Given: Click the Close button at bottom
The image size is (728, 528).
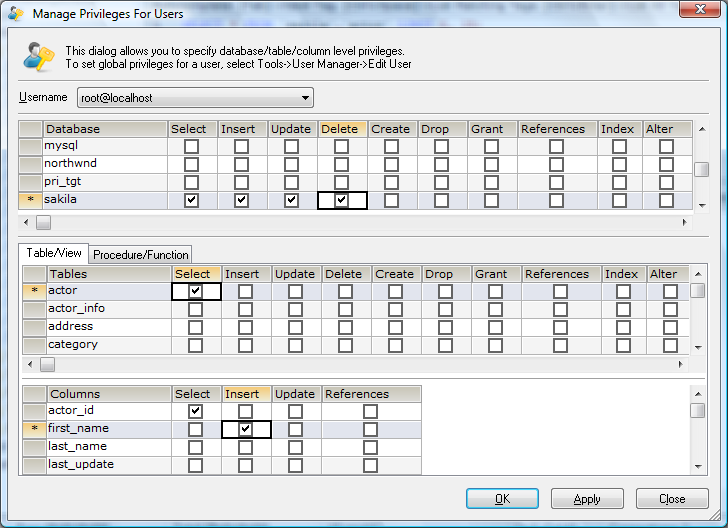Looking at the screenshot, I should [x=671, y=499].
